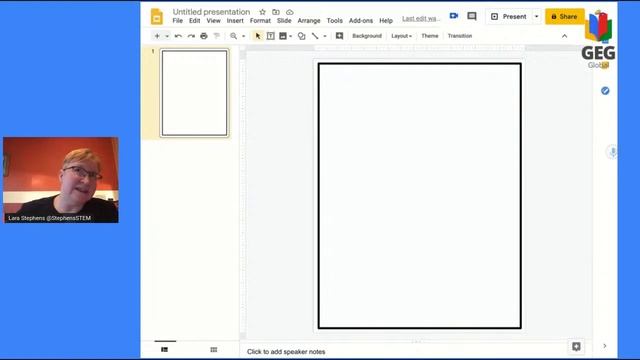The image size is (640, 360).
Task: Click the yellow Share button
Action: click(x=564, y=17)
